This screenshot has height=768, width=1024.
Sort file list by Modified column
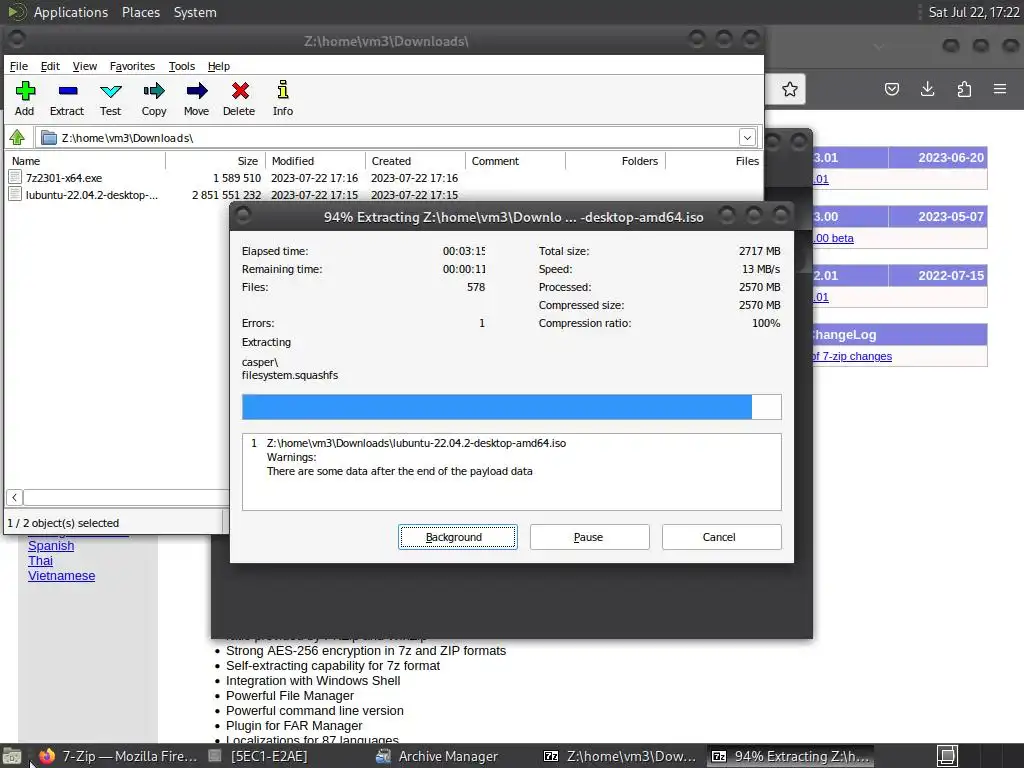(x=315, y=161)
